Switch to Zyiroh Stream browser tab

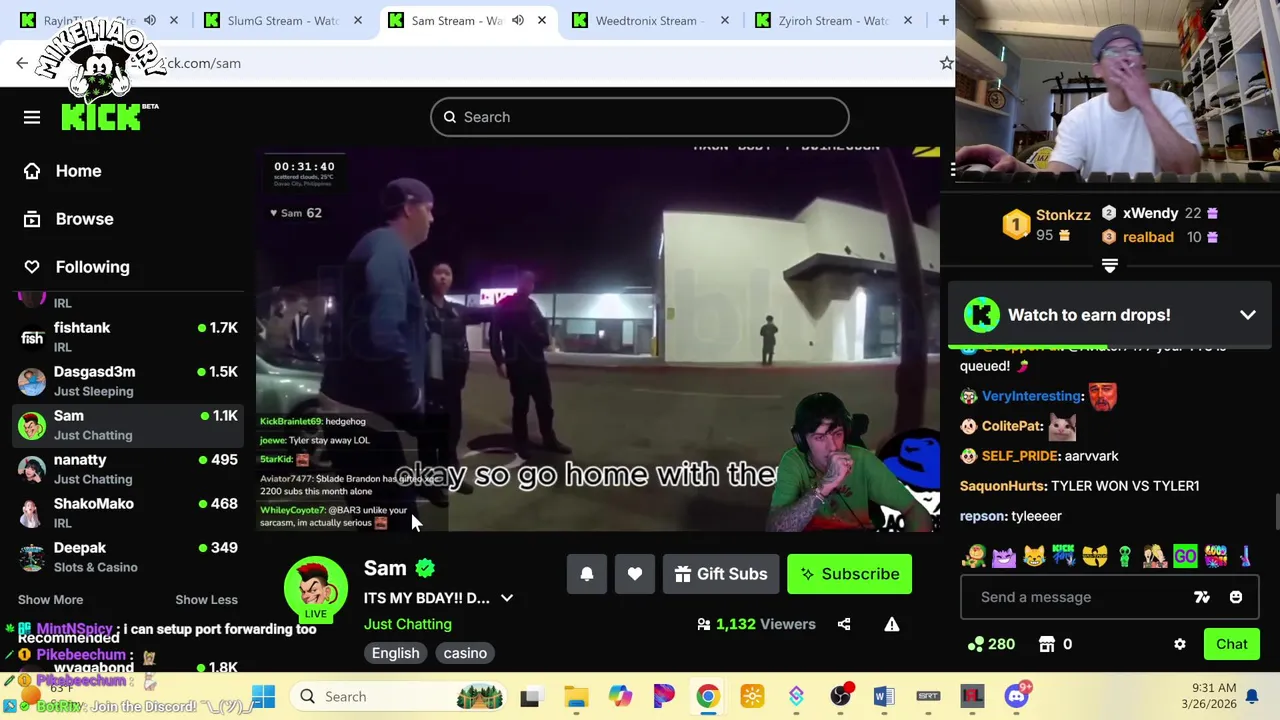[x=832, y=20]
